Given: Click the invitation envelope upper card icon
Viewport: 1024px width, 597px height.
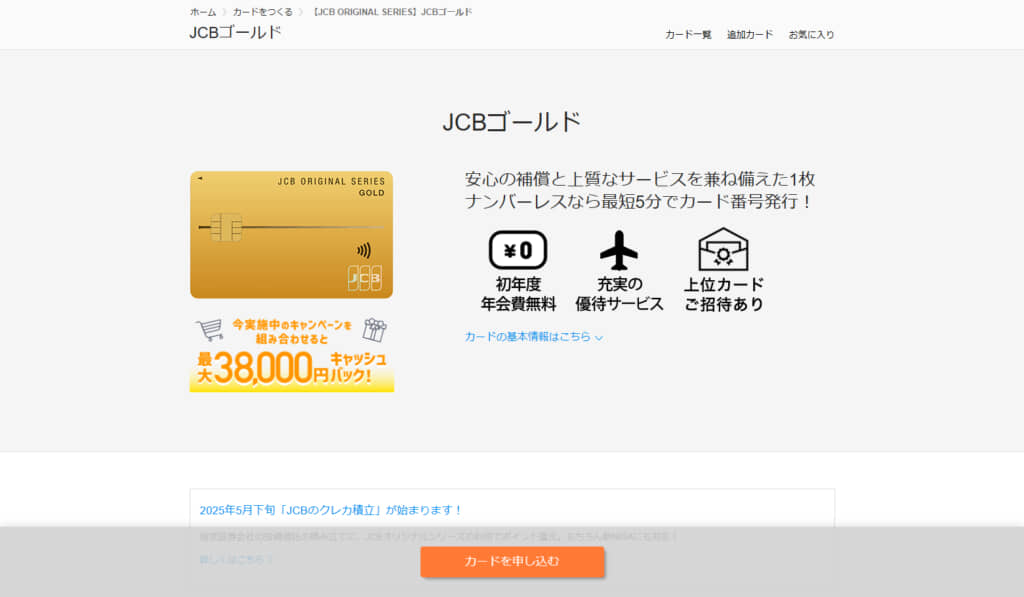Looking at the screenshot, I should [x=723, y=250].
